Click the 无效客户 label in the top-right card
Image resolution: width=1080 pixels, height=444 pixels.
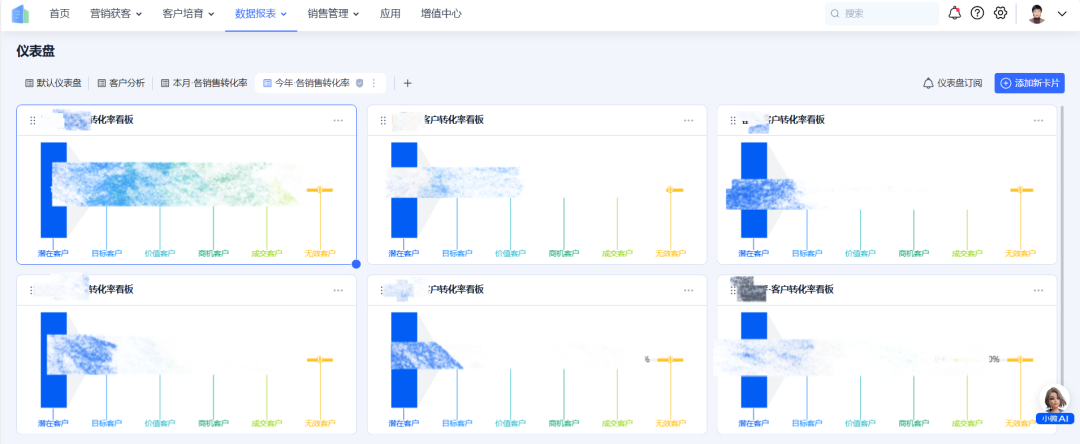click(x=1020, y=253)
